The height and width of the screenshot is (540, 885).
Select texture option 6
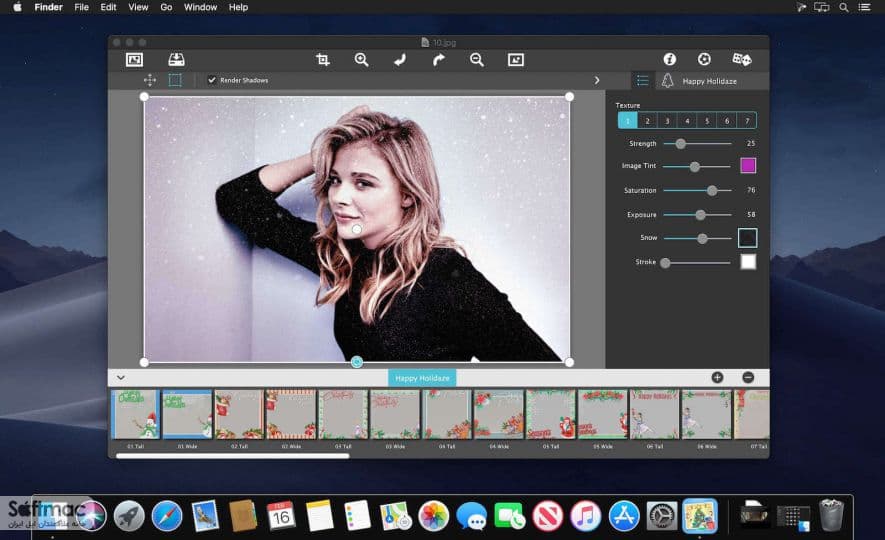pos(727,121)
